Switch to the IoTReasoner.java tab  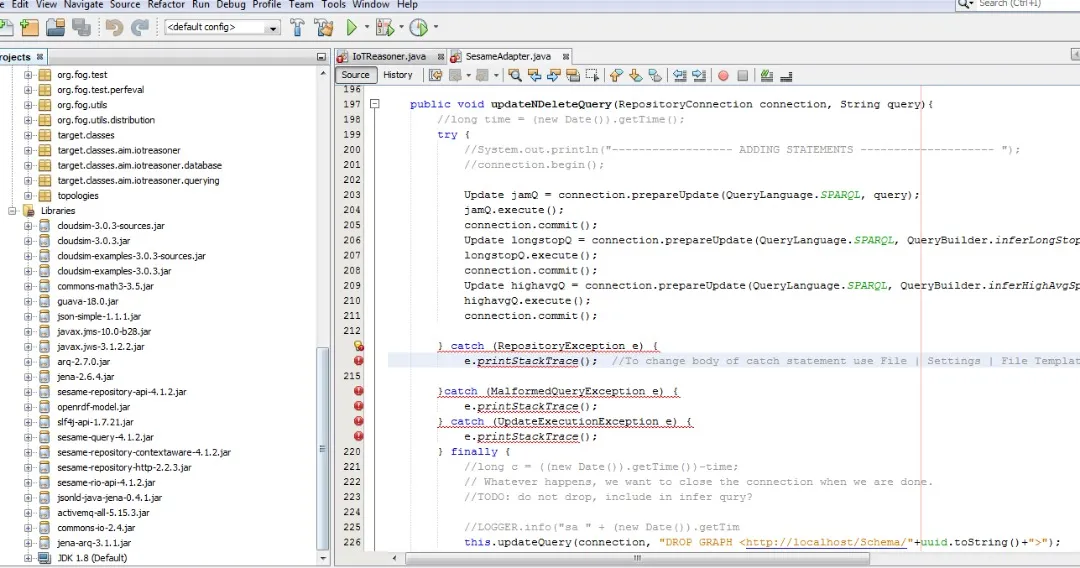click(388, 56)
